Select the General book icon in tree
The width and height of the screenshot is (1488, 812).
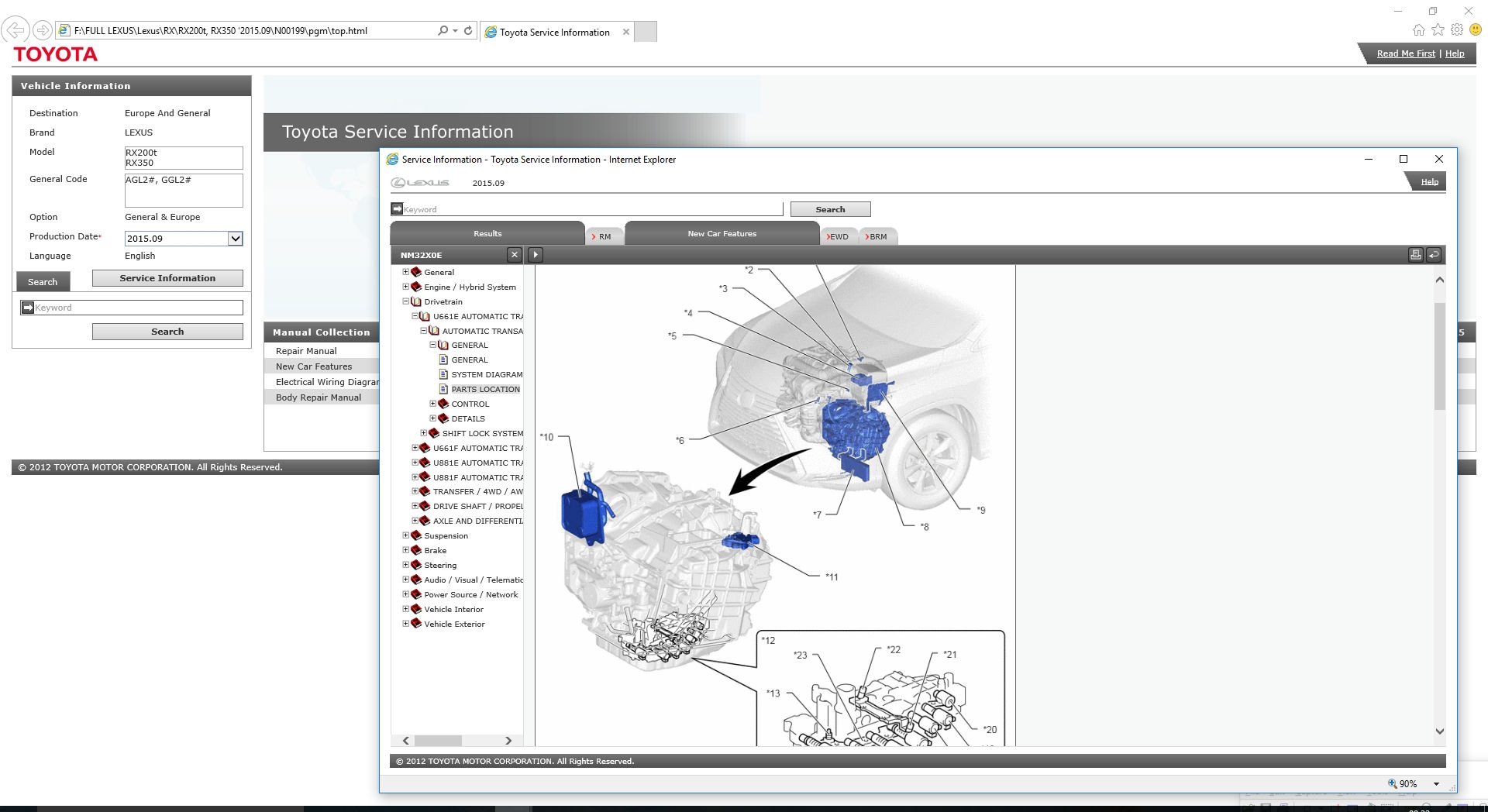tap(416, 272)
